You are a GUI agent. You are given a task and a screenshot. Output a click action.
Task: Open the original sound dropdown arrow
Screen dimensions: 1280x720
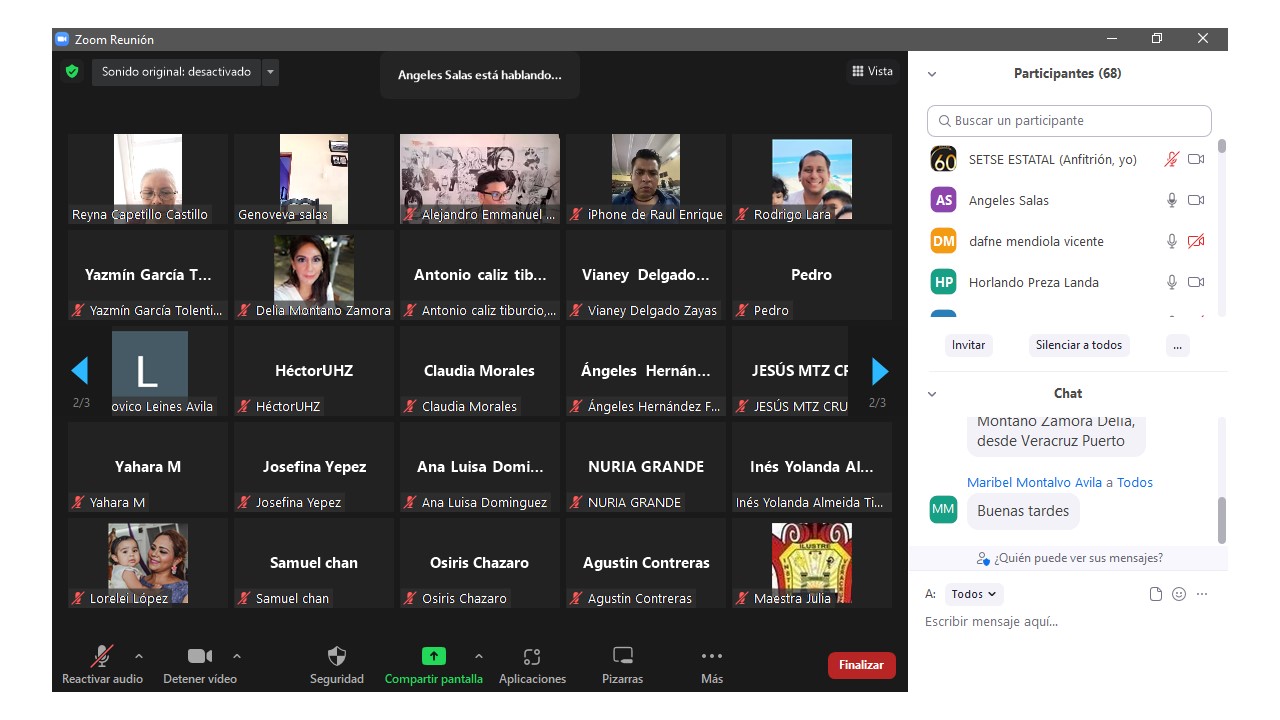(270, 72)
